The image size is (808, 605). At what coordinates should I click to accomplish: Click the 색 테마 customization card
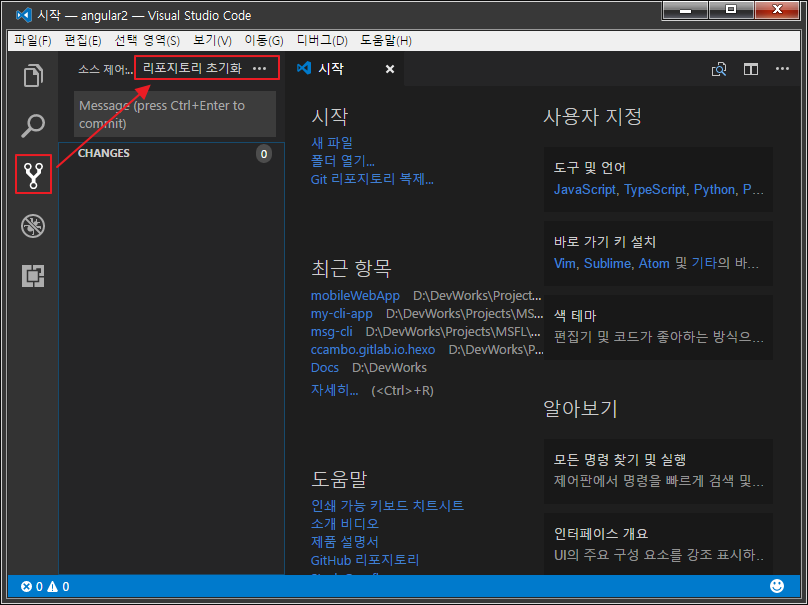click(x=658, y=326)
